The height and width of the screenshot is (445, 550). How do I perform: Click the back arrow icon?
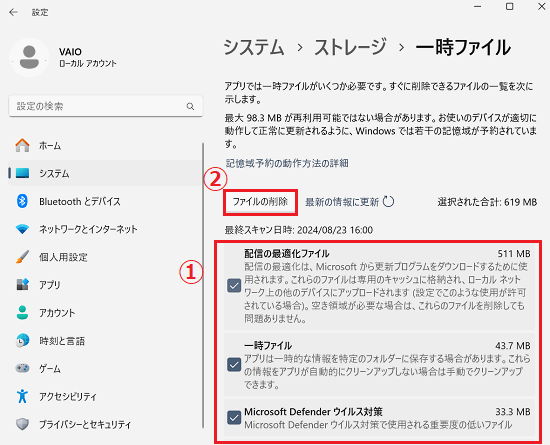pyautogui.click(x=13, y=12)
